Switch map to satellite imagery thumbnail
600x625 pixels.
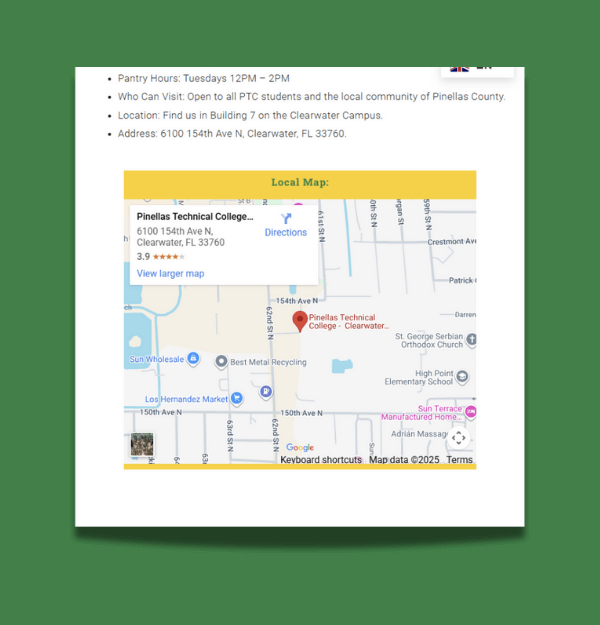click(x=142, y=445)
